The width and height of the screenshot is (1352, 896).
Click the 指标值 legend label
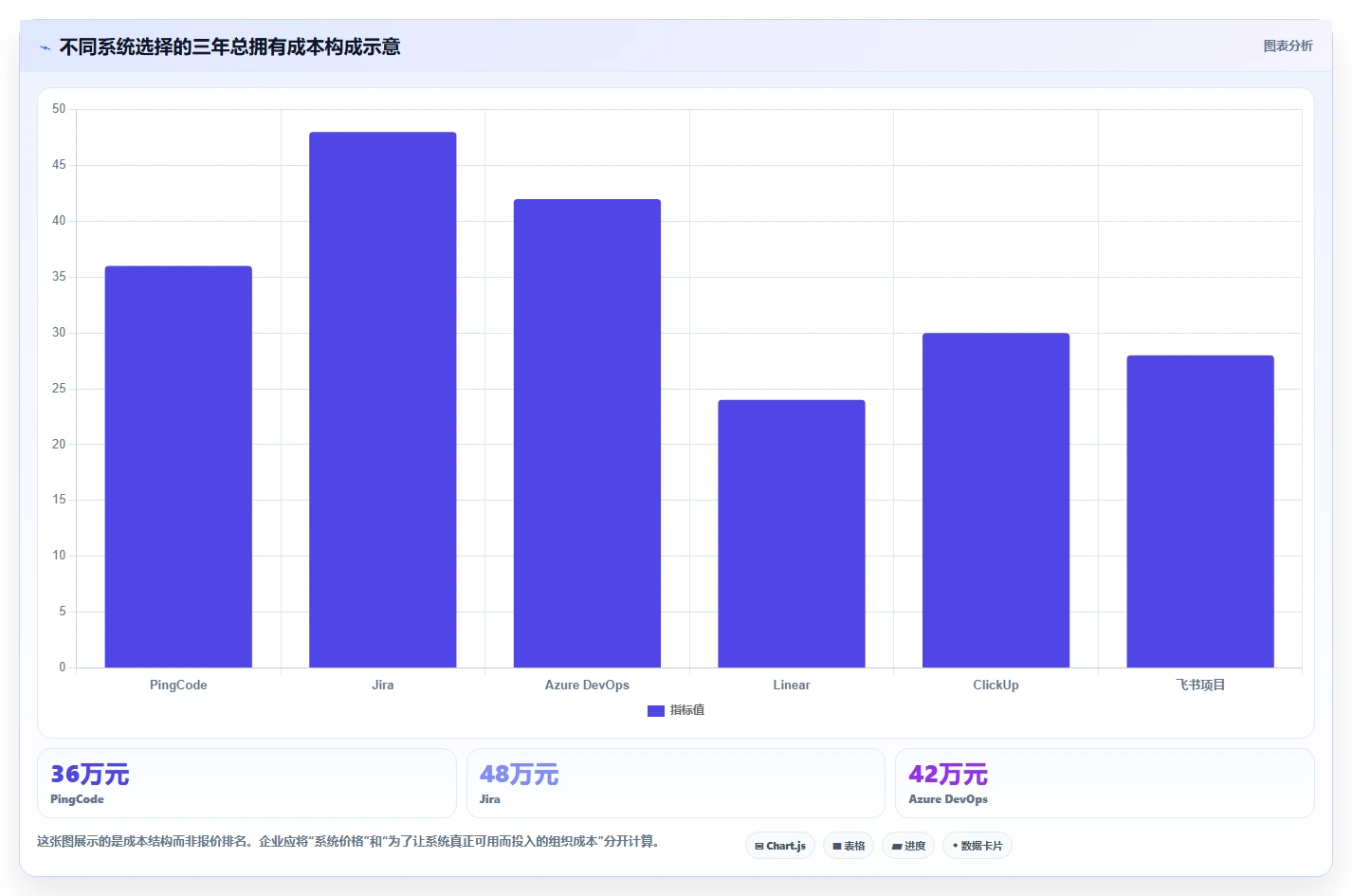pyautogui.click(x=687, y=710)
